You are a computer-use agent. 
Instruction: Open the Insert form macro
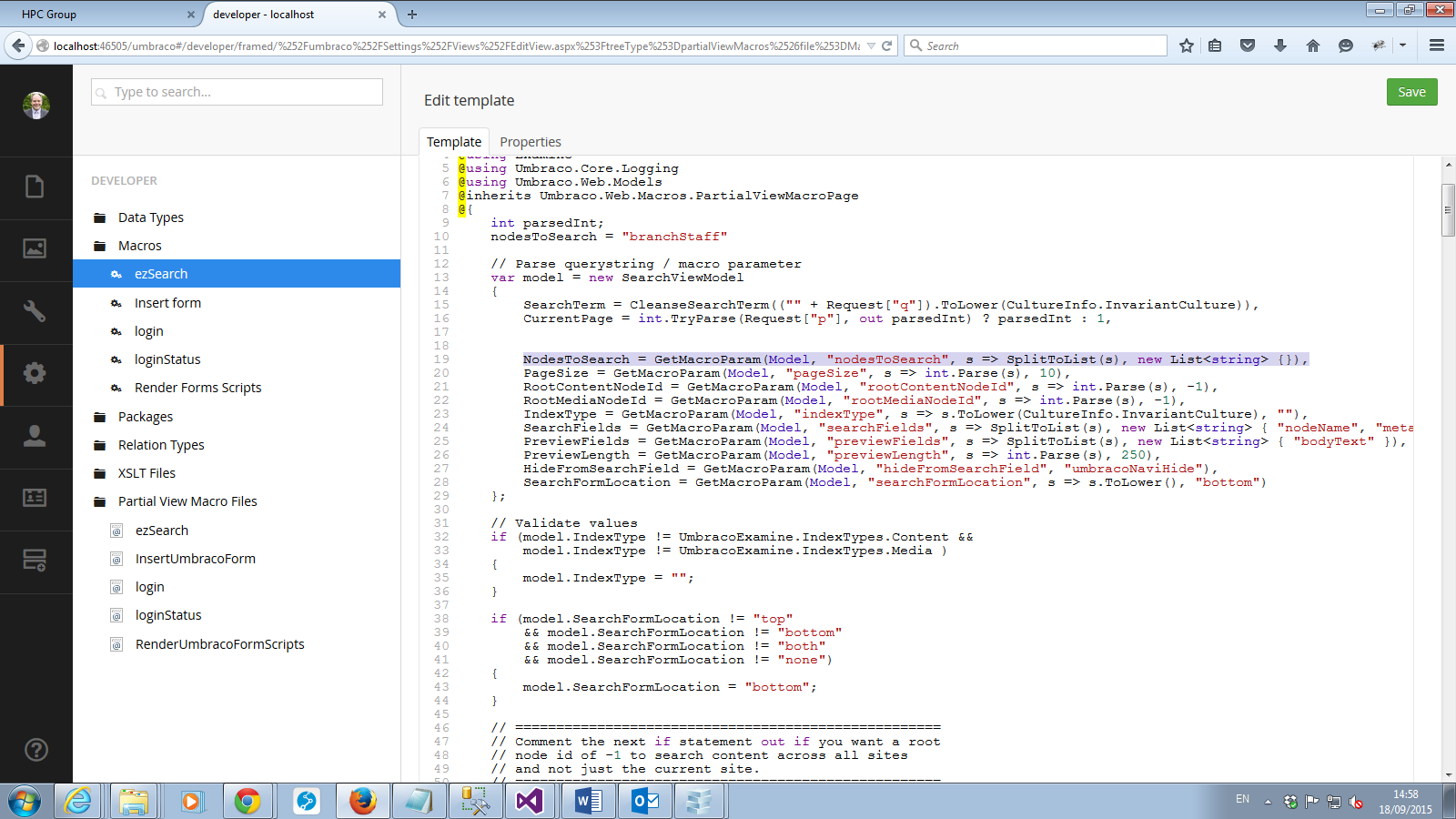coord(167,303)
